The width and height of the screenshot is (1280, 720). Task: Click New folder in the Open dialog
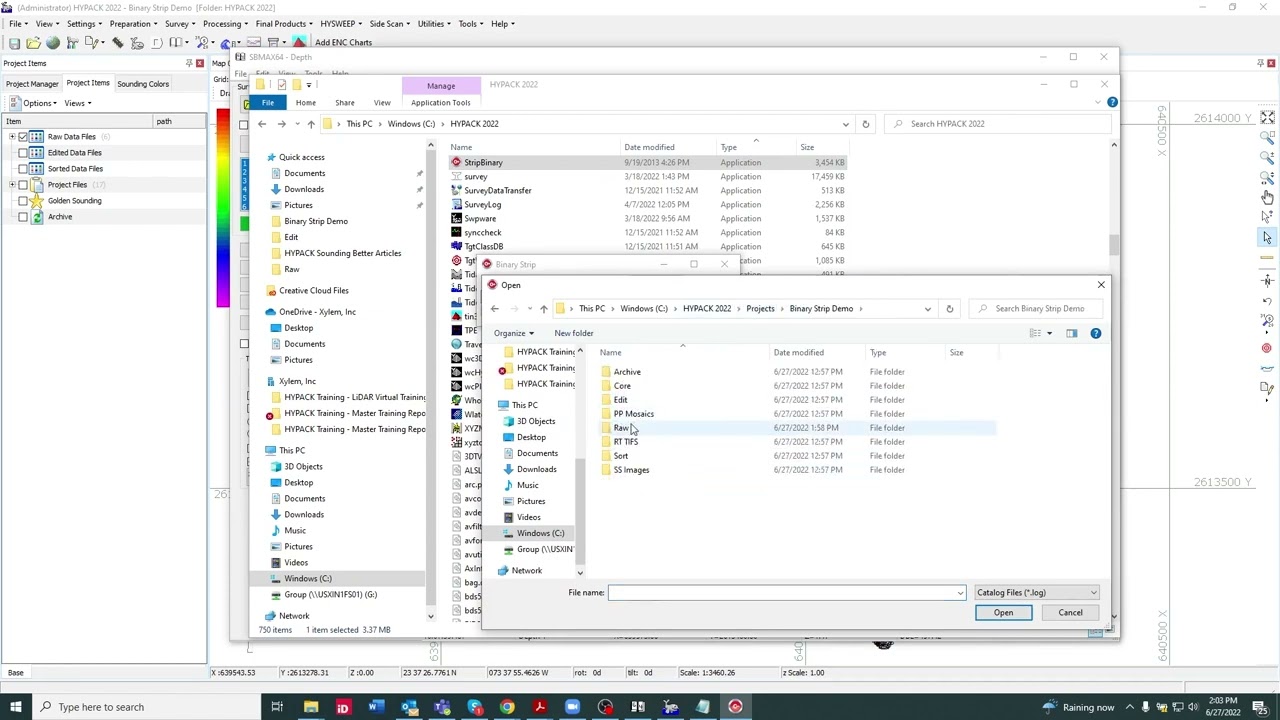click(574, 333)
